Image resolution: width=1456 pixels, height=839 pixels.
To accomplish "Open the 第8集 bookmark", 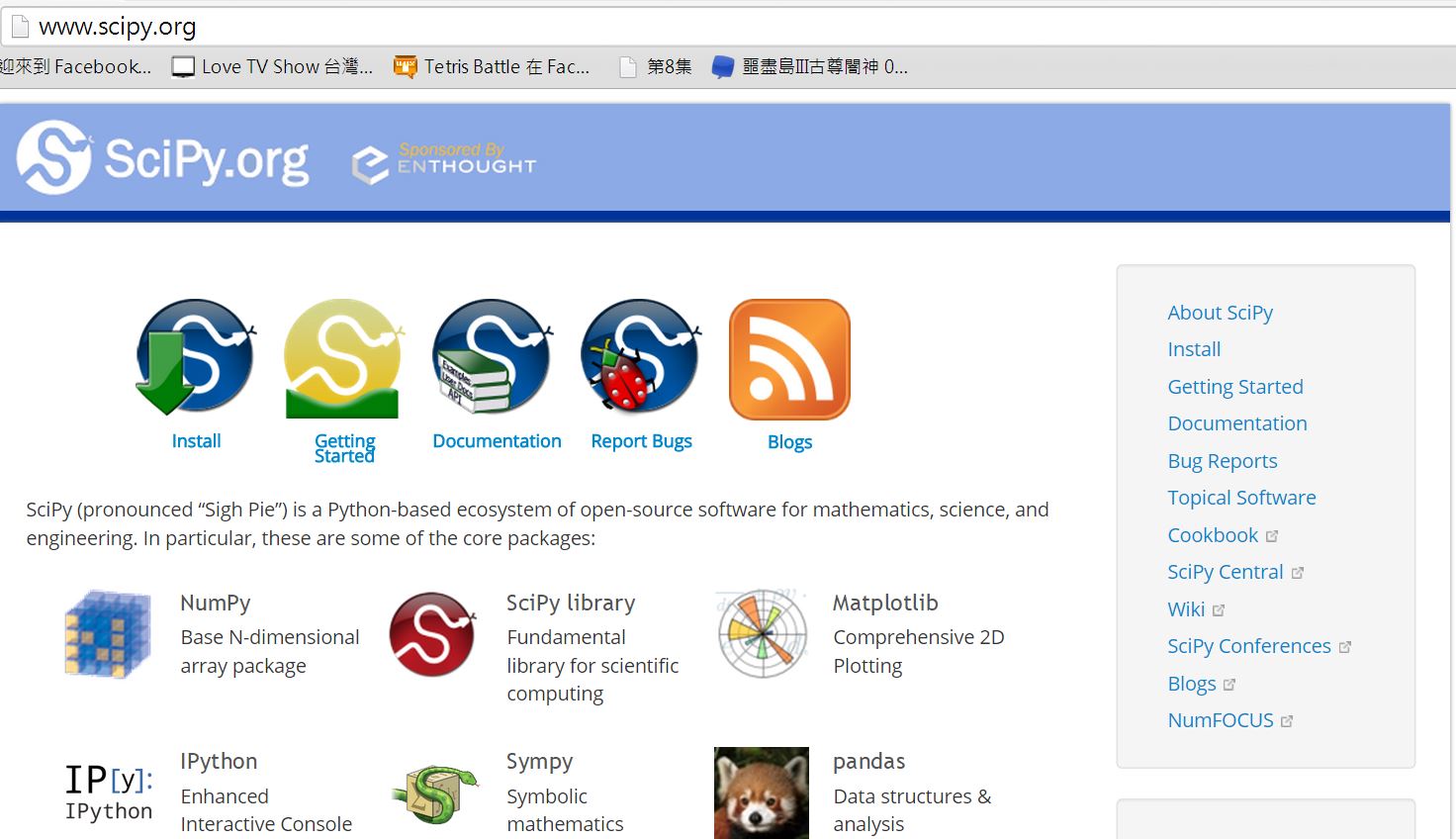I will (x=655, y=66).
